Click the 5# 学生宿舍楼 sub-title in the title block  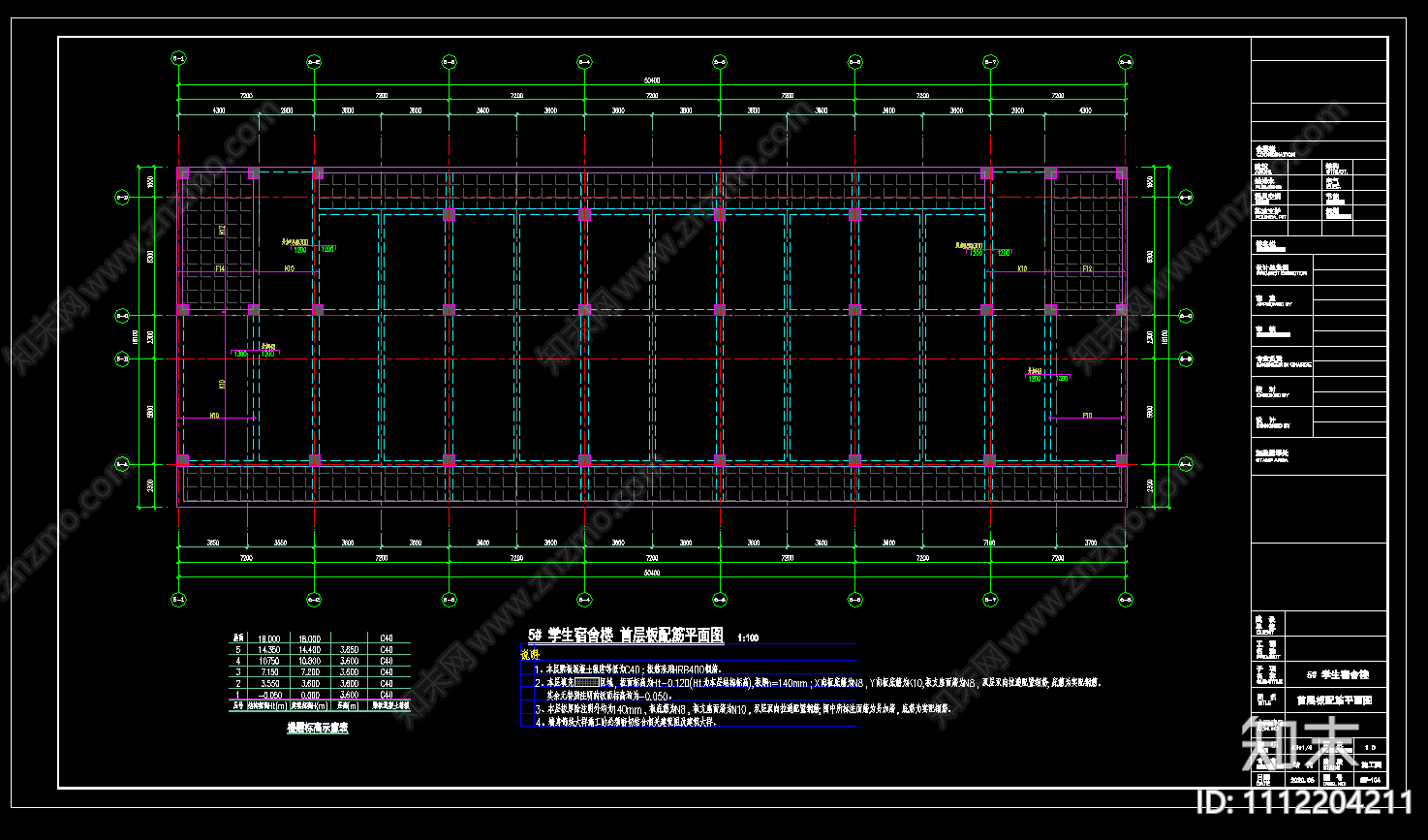tap(1337, 674)
